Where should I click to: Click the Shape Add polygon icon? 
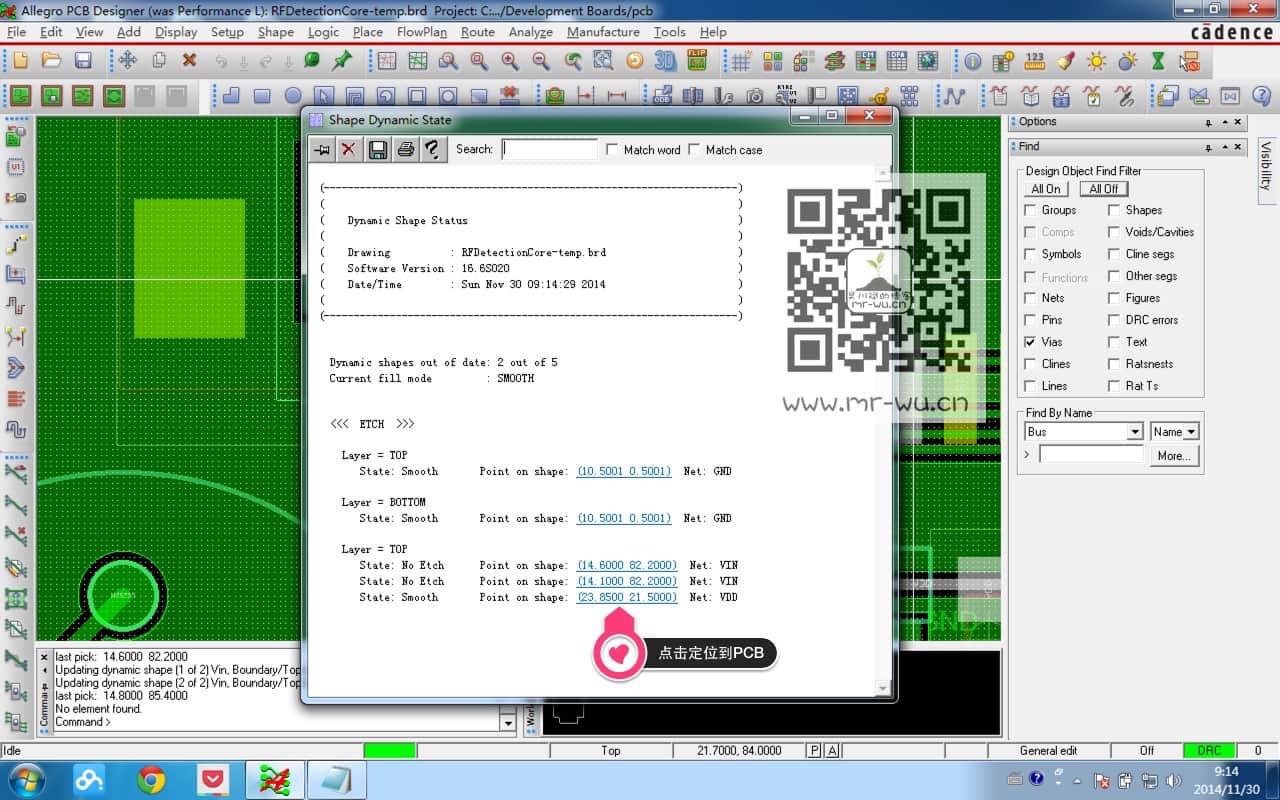coord(231,97)
